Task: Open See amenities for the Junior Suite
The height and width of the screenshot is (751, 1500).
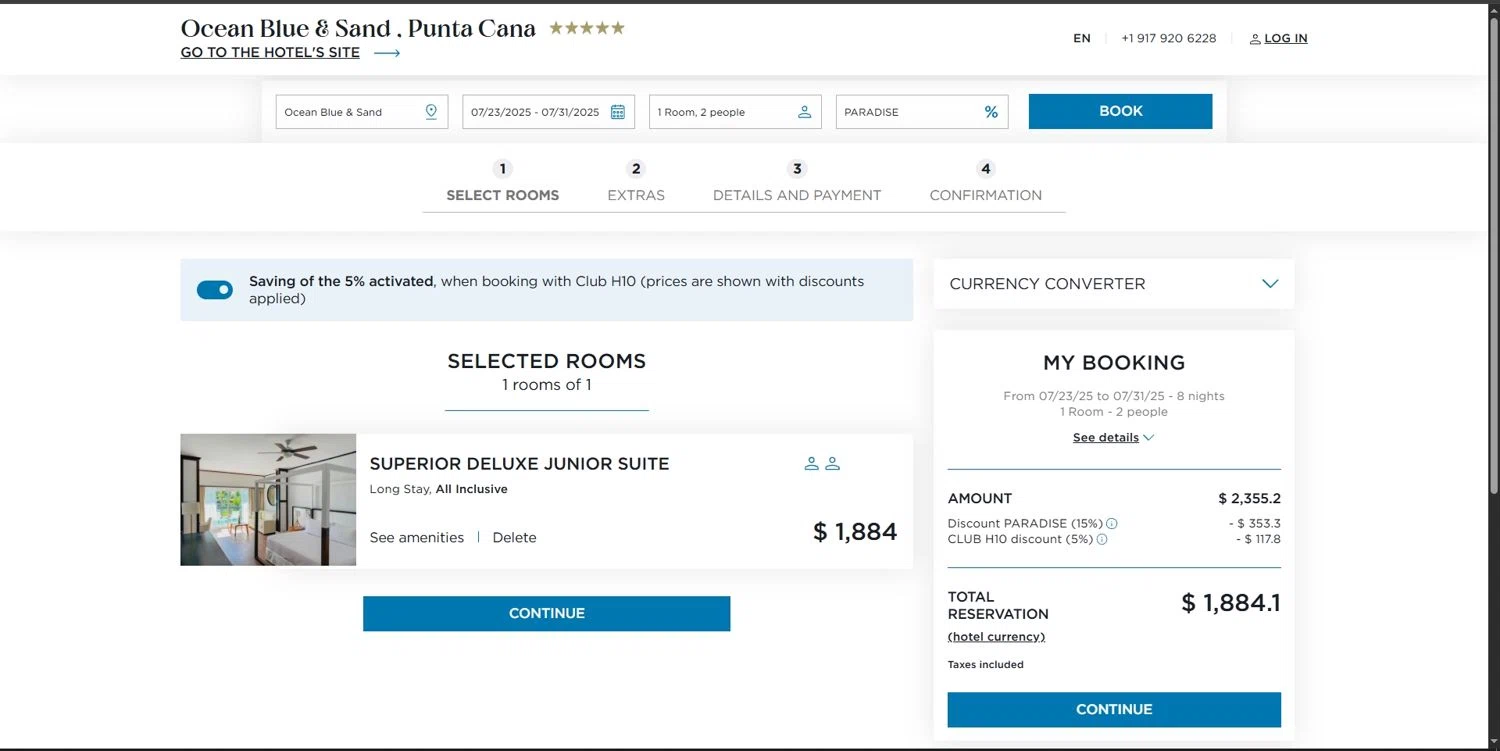Action: pos(417,538)
